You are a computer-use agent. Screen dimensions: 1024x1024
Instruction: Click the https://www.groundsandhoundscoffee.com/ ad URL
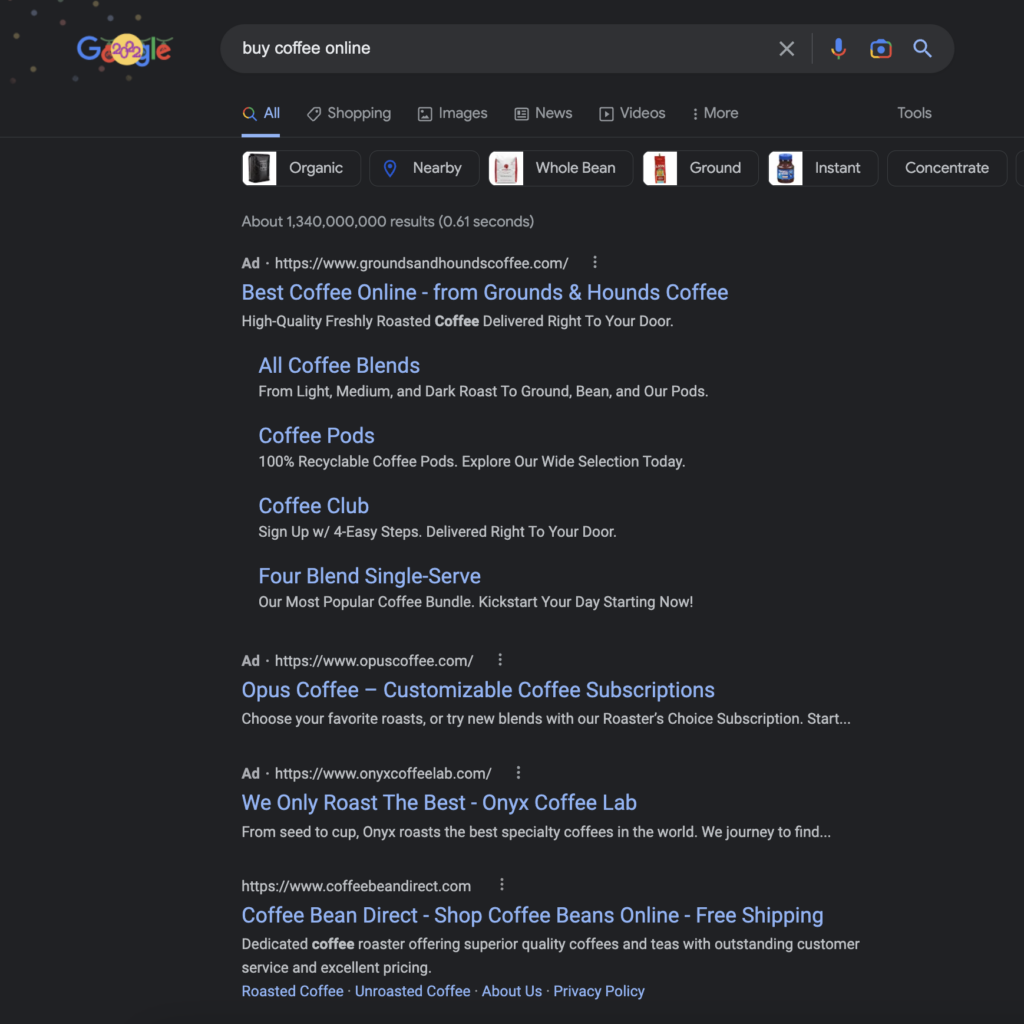coord(421,263)
